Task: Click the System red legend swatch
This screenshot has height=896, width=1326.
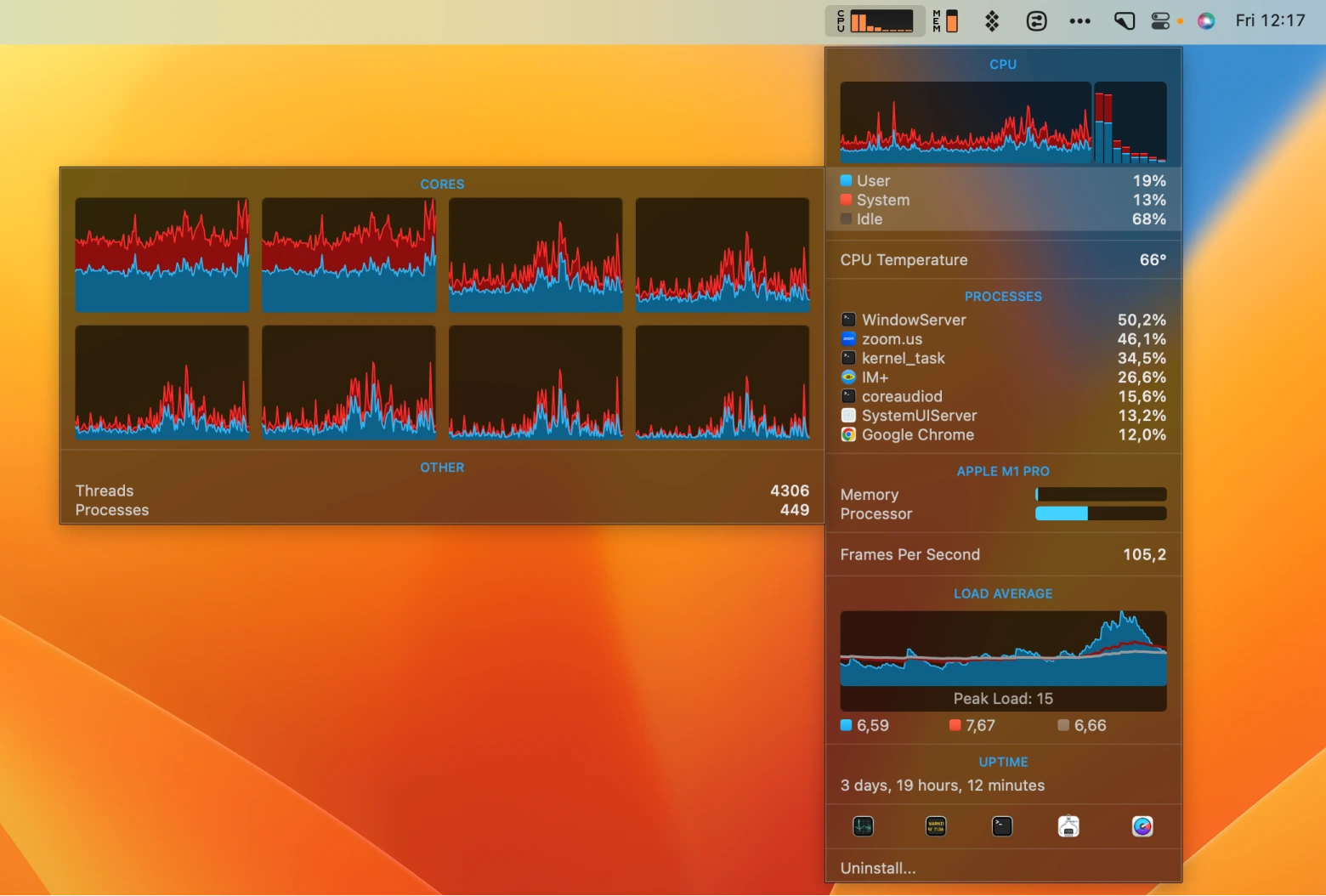Action: click(x=846, y=200)
